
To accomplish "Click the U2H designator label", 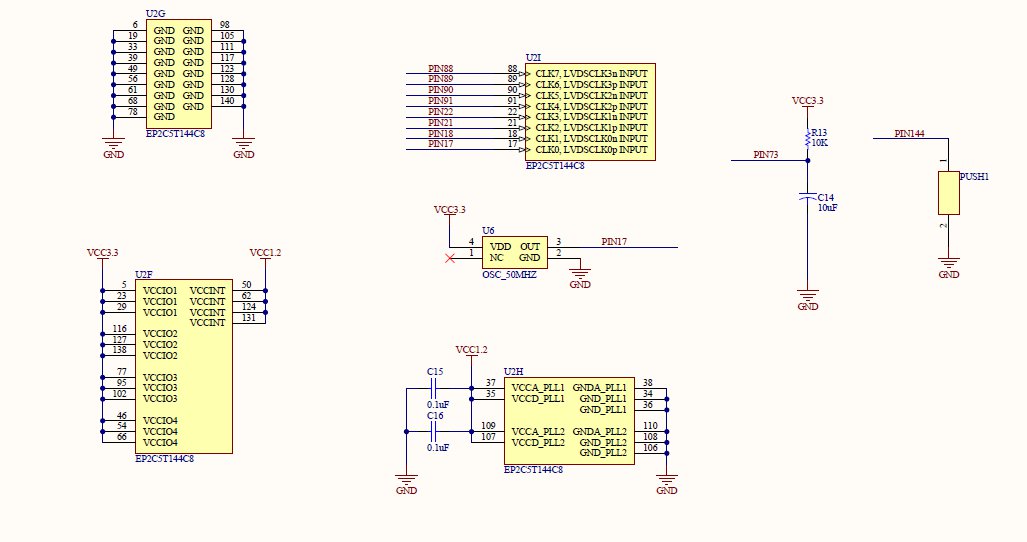I will (514, 372).
